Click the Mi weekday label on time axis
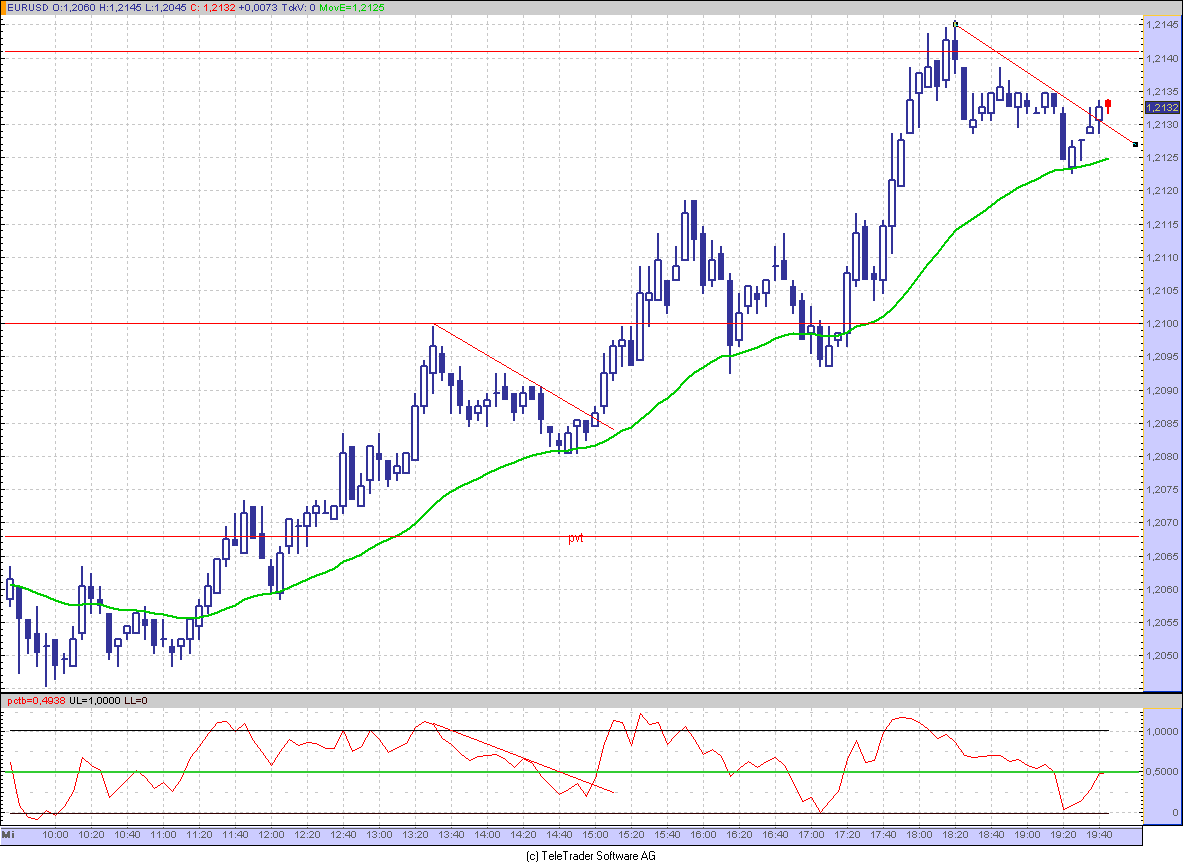Image resolution: width=1183 pixels, height=862 pixels. [x=8, y=835]
